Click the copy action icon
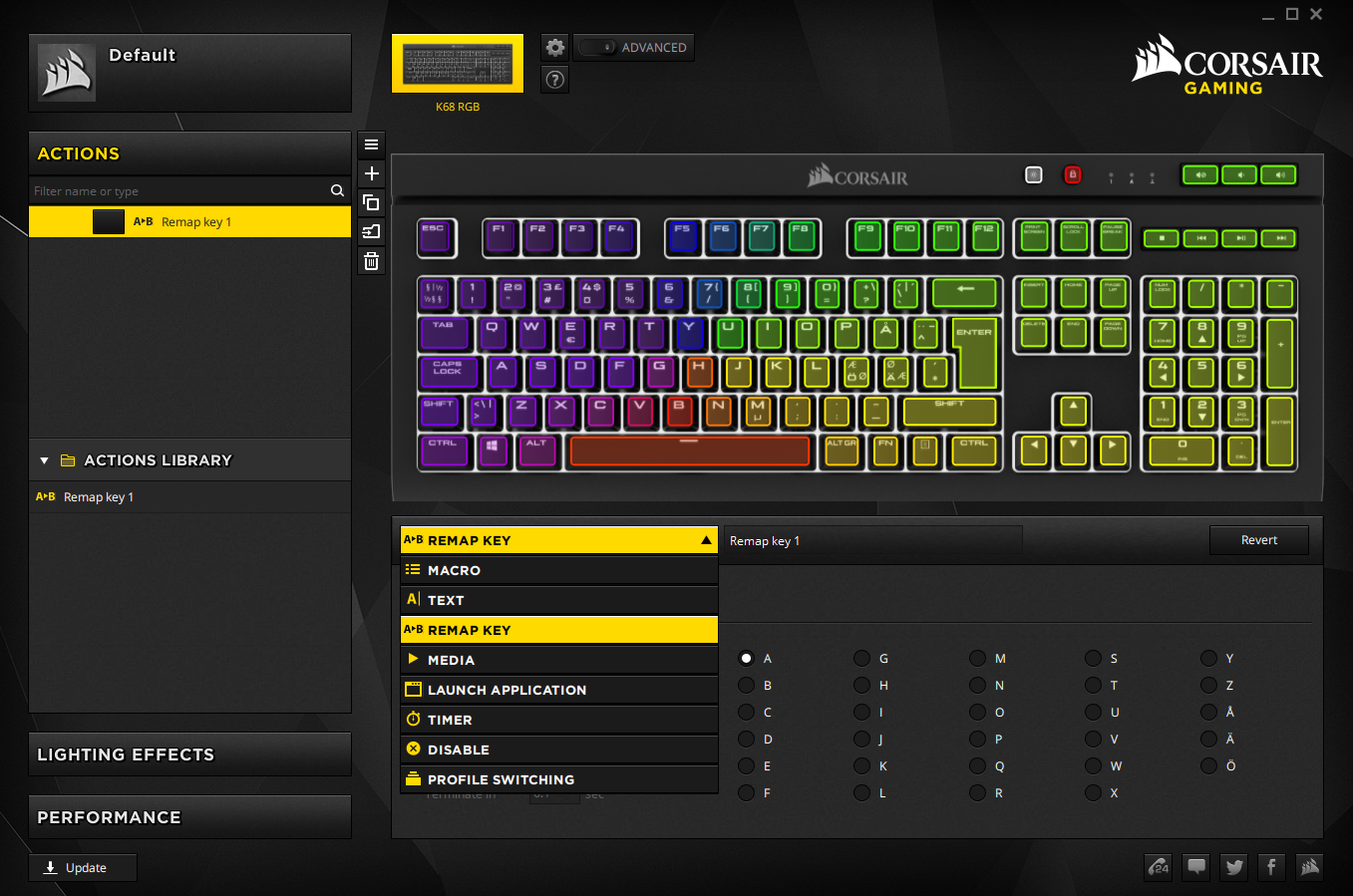 (371, 202)
